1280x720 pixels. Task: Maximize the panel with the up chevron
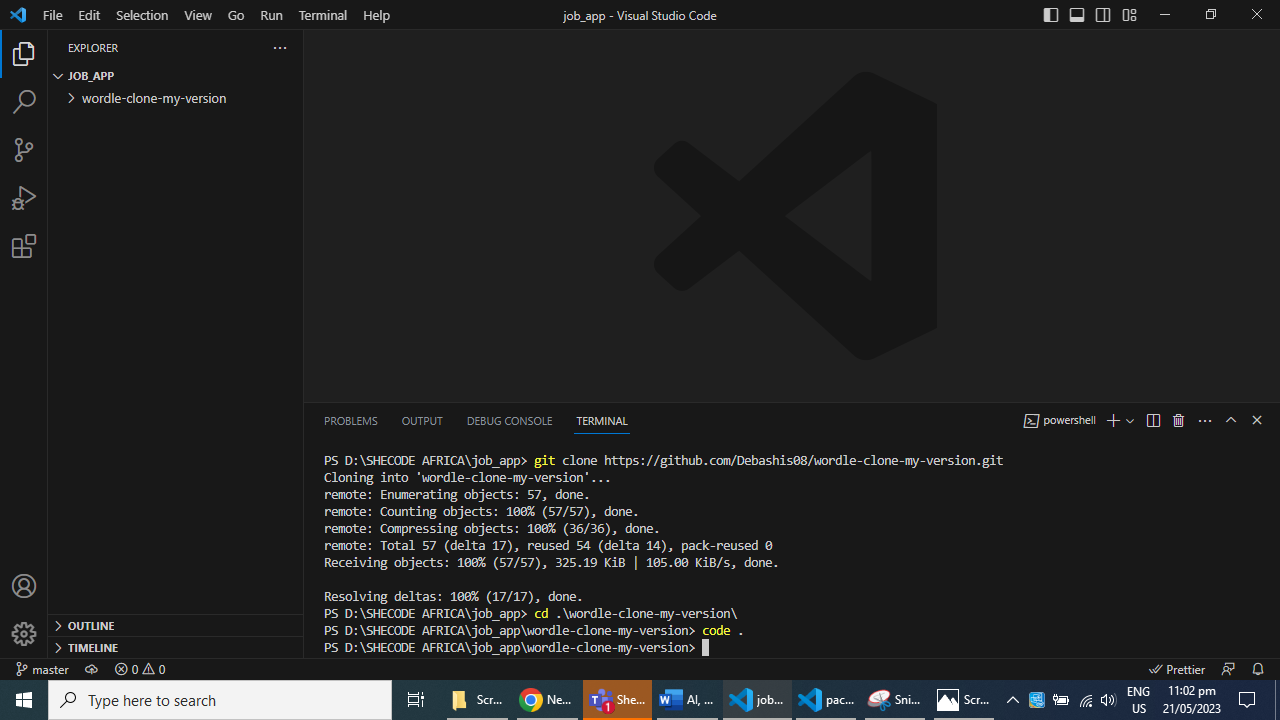click(x=1231, y=421)
